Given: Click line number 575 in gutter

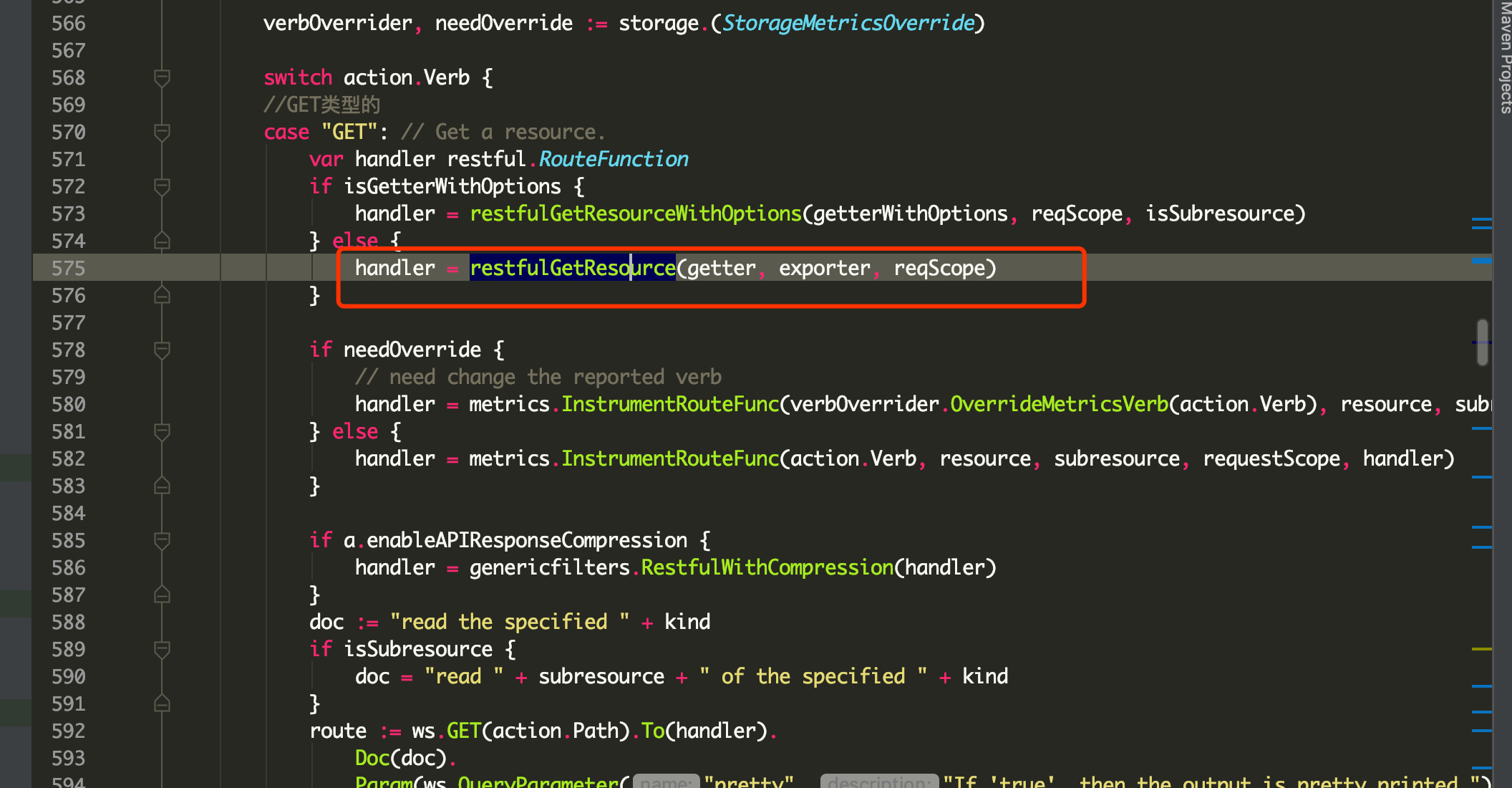Looking at the screenshot, I should [69, 268].
